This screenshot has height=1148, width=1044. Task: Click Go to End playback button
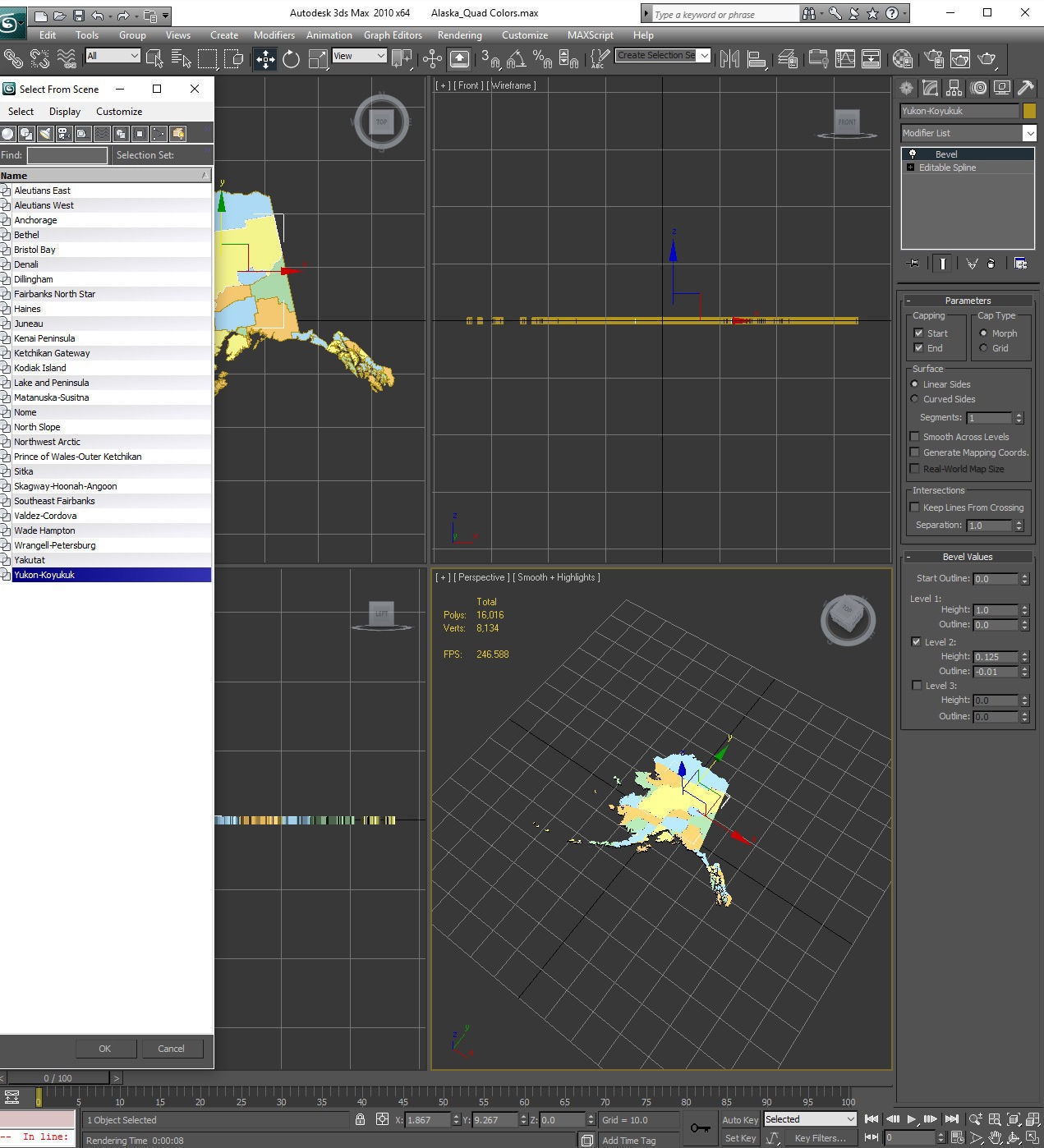tap(952, 1118)
